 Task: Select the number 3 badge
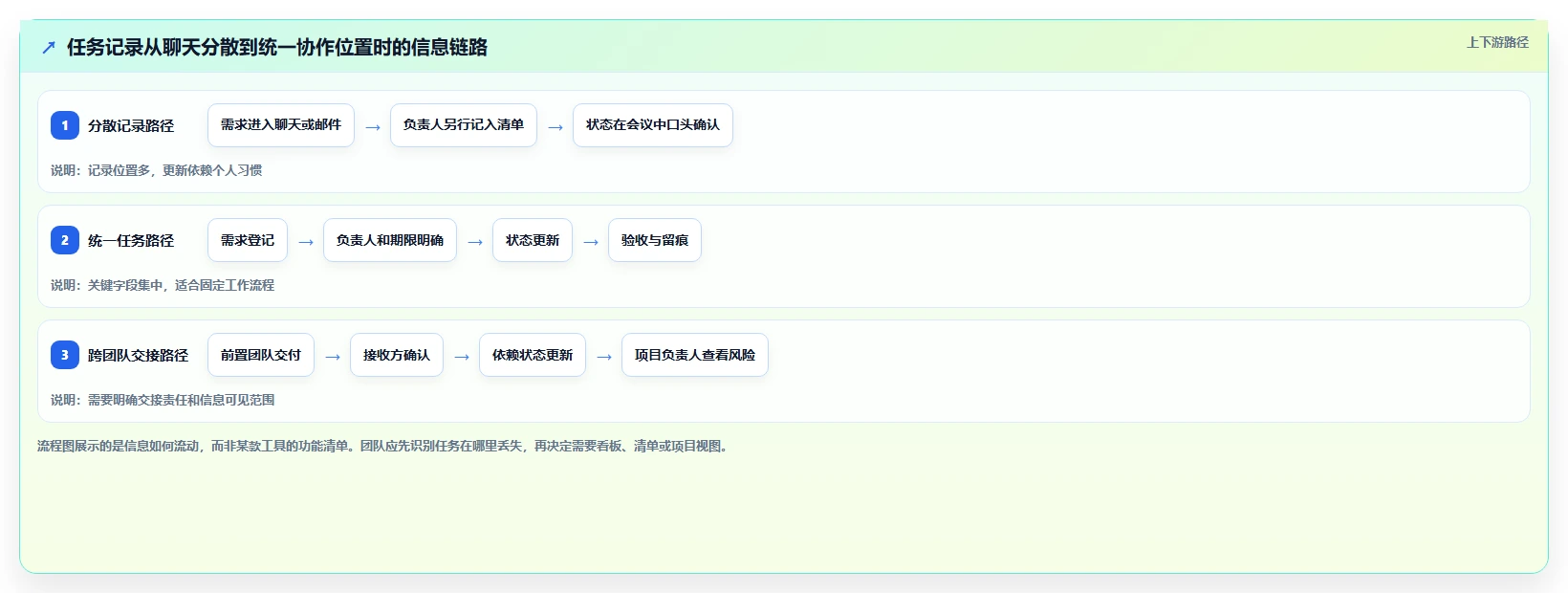[x=65, y=355]
